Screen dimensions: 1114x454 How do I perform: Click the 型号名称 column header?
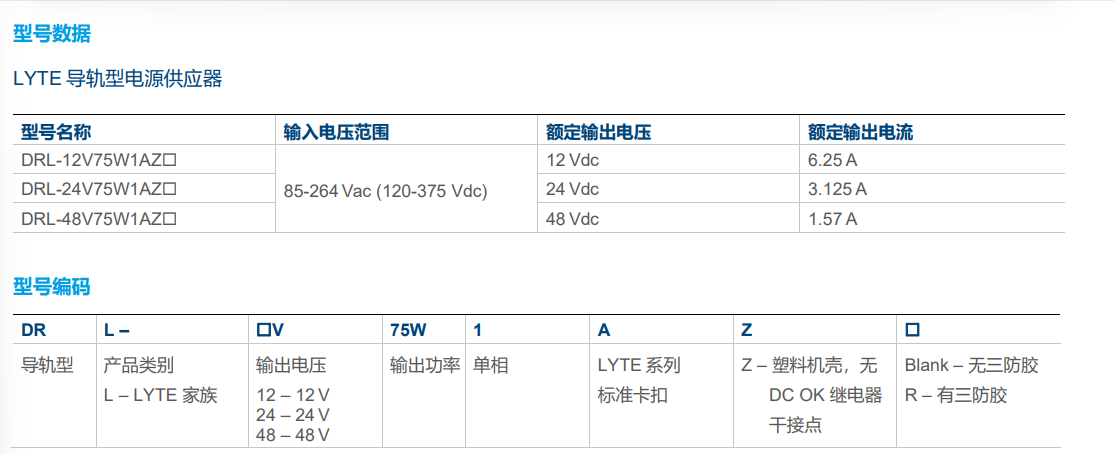56,132
